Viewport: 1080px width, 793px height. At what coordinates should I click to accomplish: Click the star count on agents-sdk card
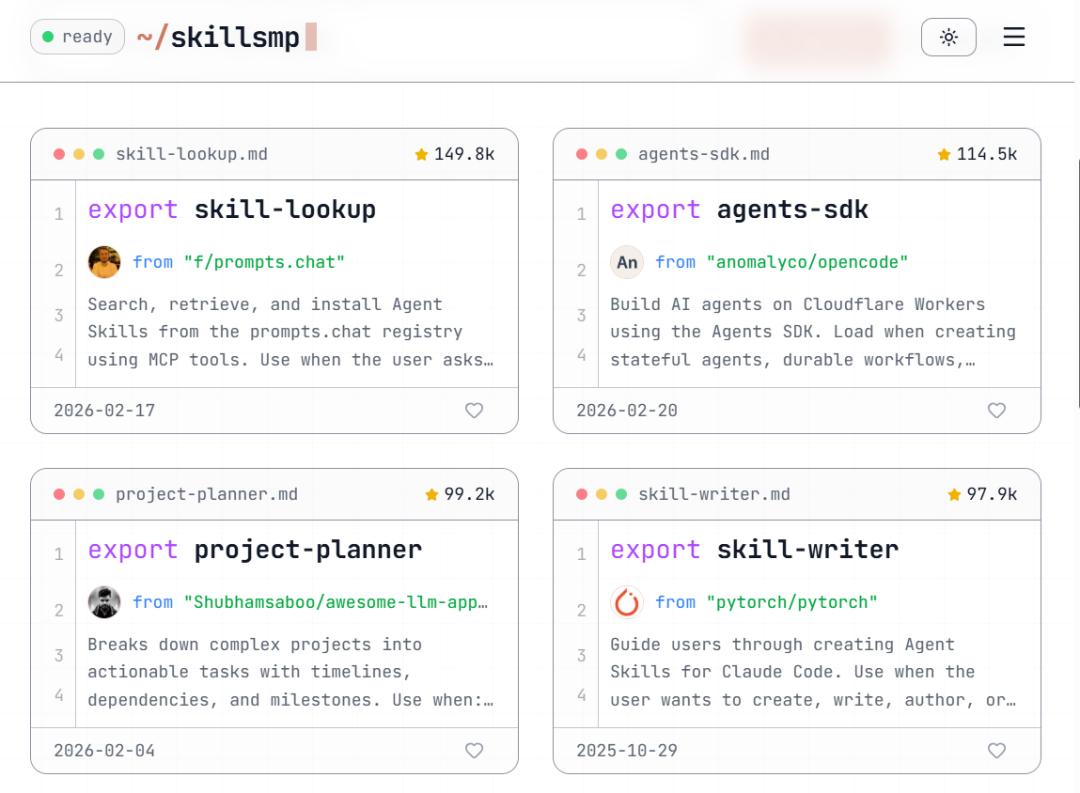coord(986,154)
